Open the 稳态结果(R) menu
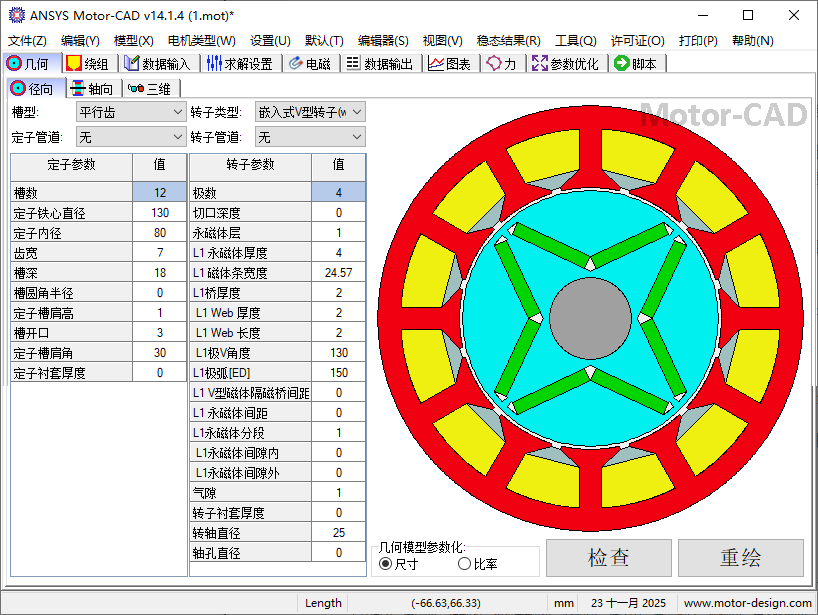 509,41
